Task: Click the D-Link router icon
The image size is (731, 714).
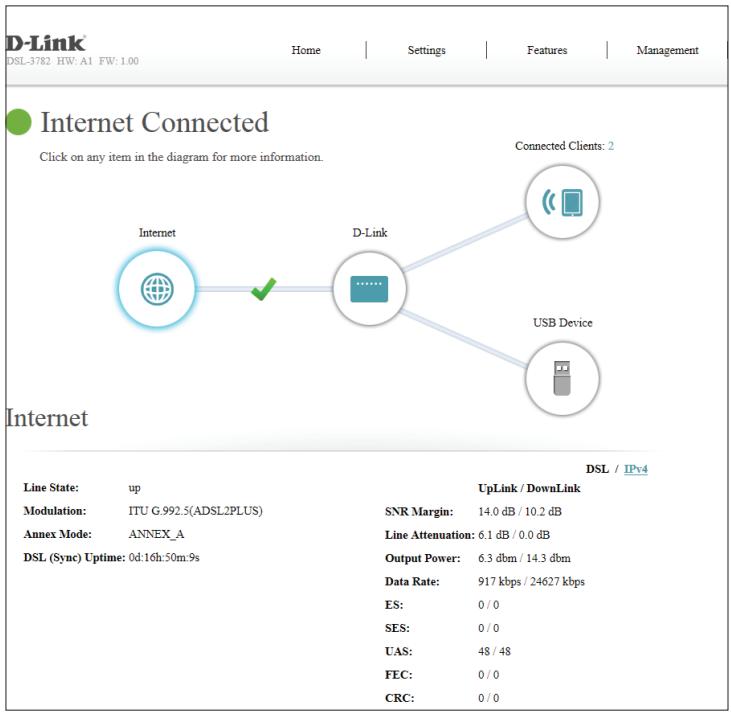Action: click(369, 289)
